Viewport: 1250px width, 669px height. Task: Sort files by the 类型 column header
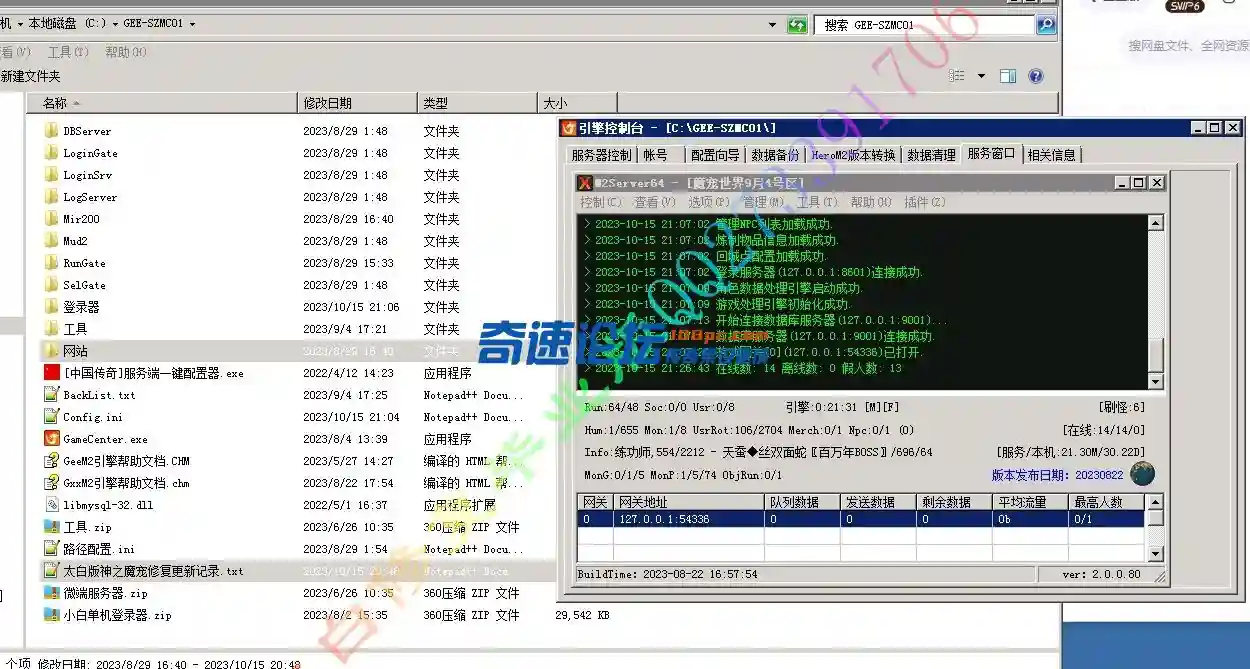point(477,102)
